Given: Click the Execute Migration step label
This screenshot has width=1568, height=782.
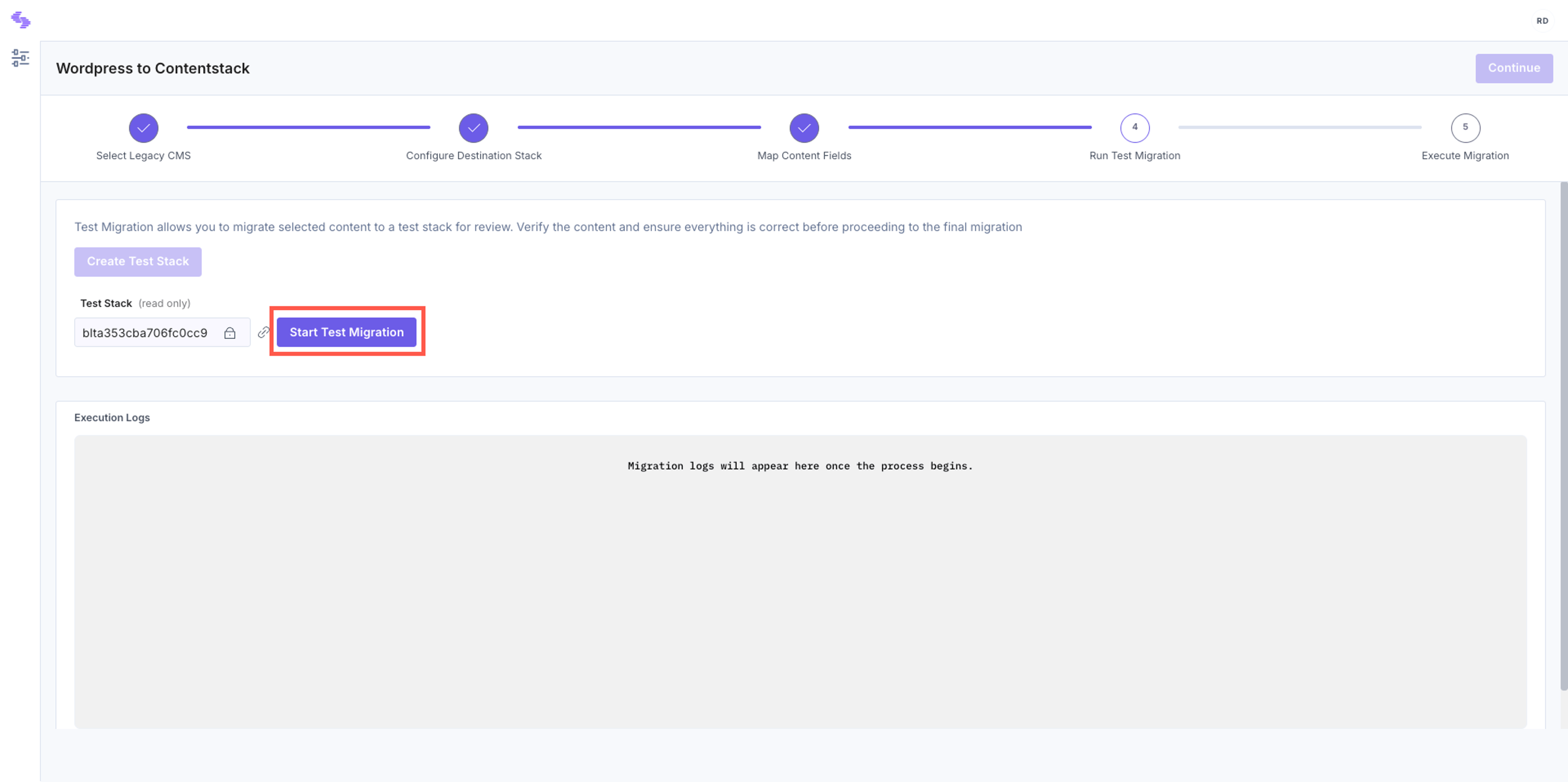Looking at the screenshot, I should coord(1465,156).
